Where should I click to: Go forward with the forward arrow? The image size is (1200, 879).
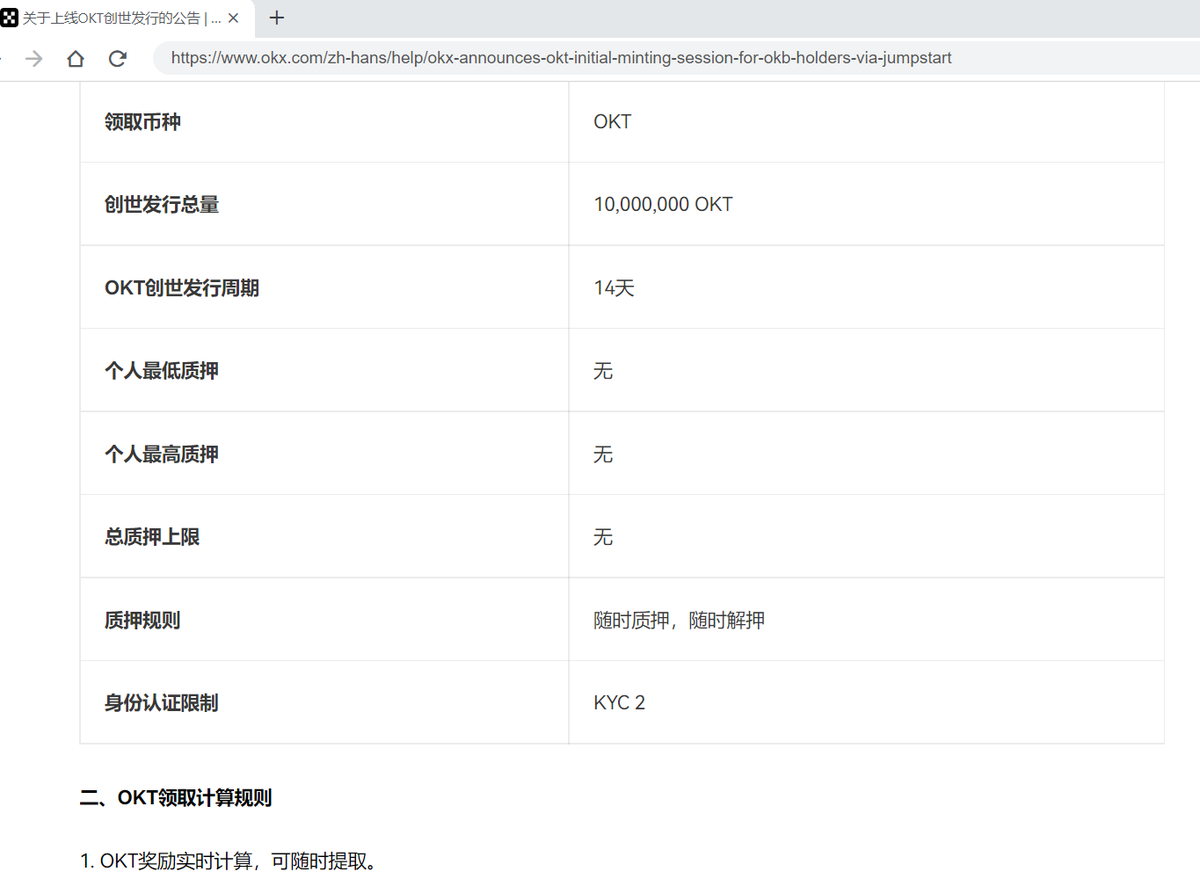click(x=34, y=58)
